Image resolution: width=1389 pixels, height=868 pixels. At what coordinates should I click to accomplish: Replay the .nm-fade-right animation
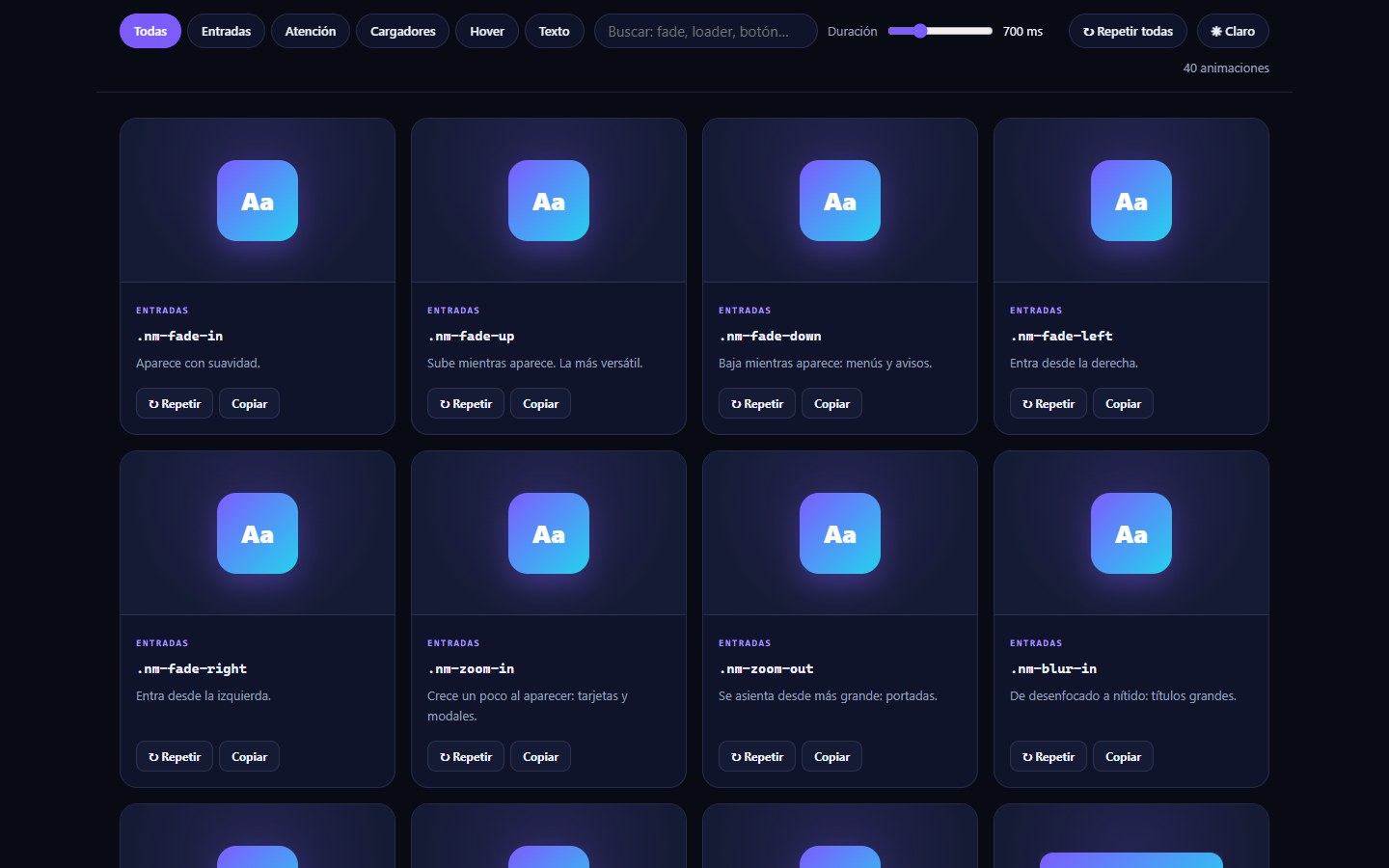pyautogui.click(x=175, y=756)
